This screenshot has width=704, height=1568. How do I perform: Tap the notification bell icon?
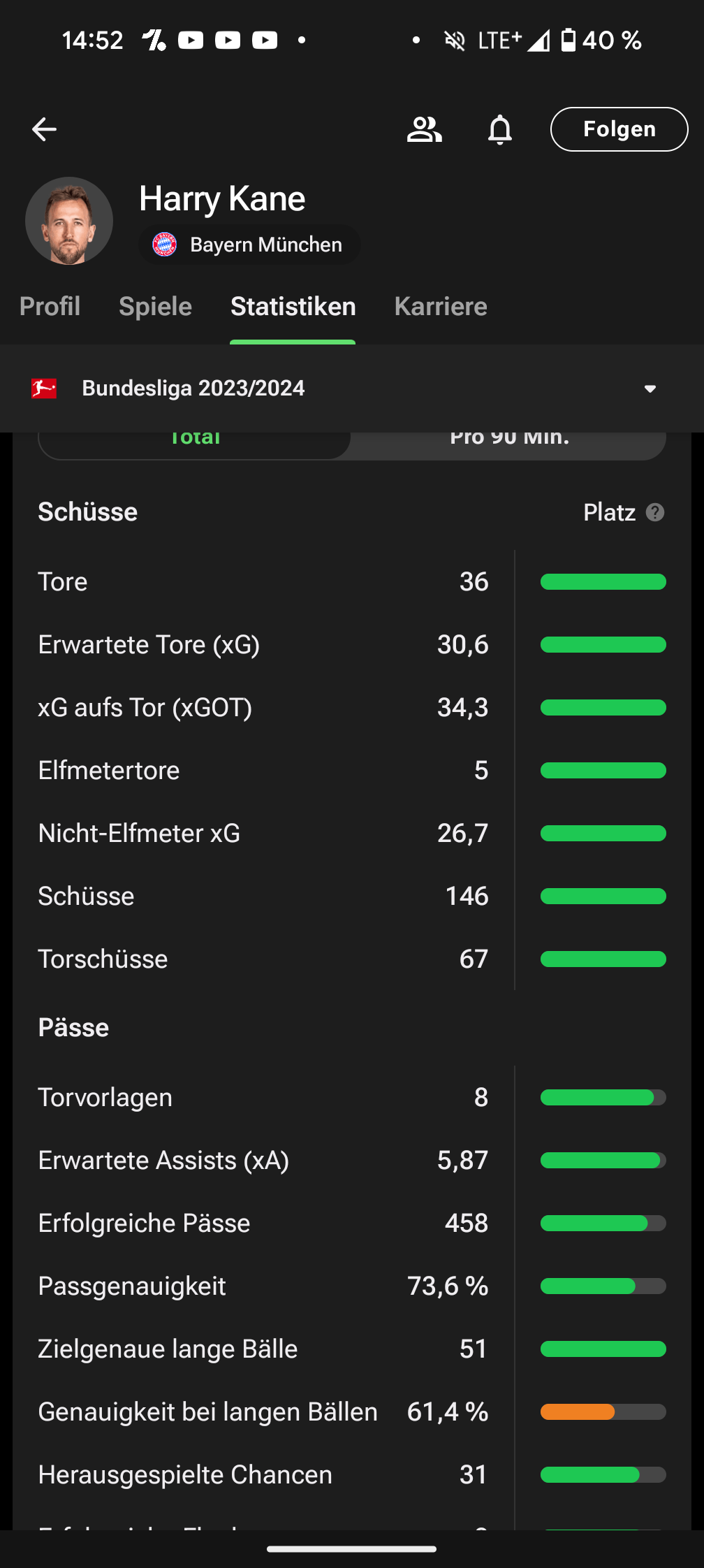pyautogui.click(x=500, y=129)
